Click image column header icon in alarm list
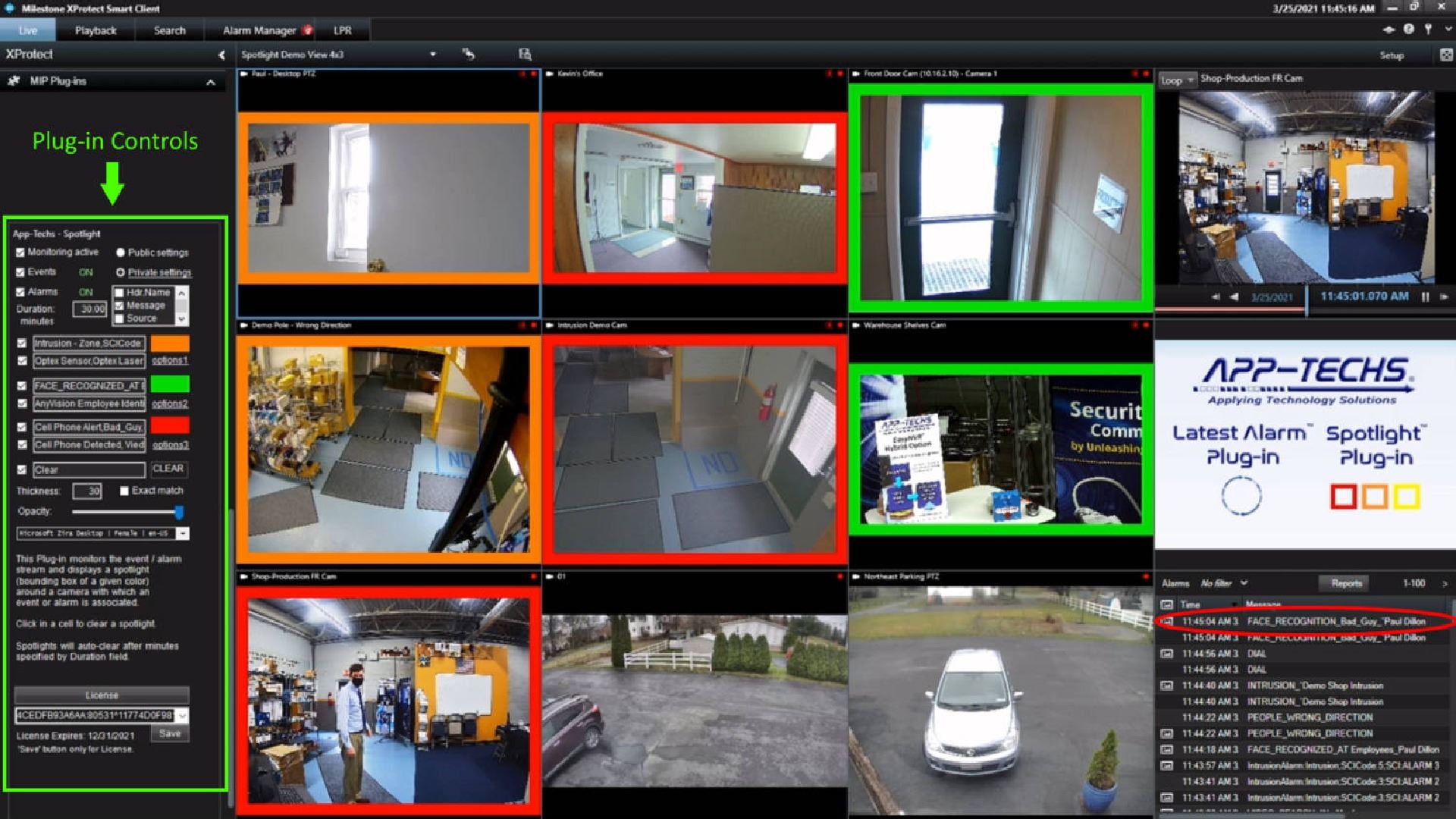Viewport: 1456px width, 819px height. tap(1167, 604)
